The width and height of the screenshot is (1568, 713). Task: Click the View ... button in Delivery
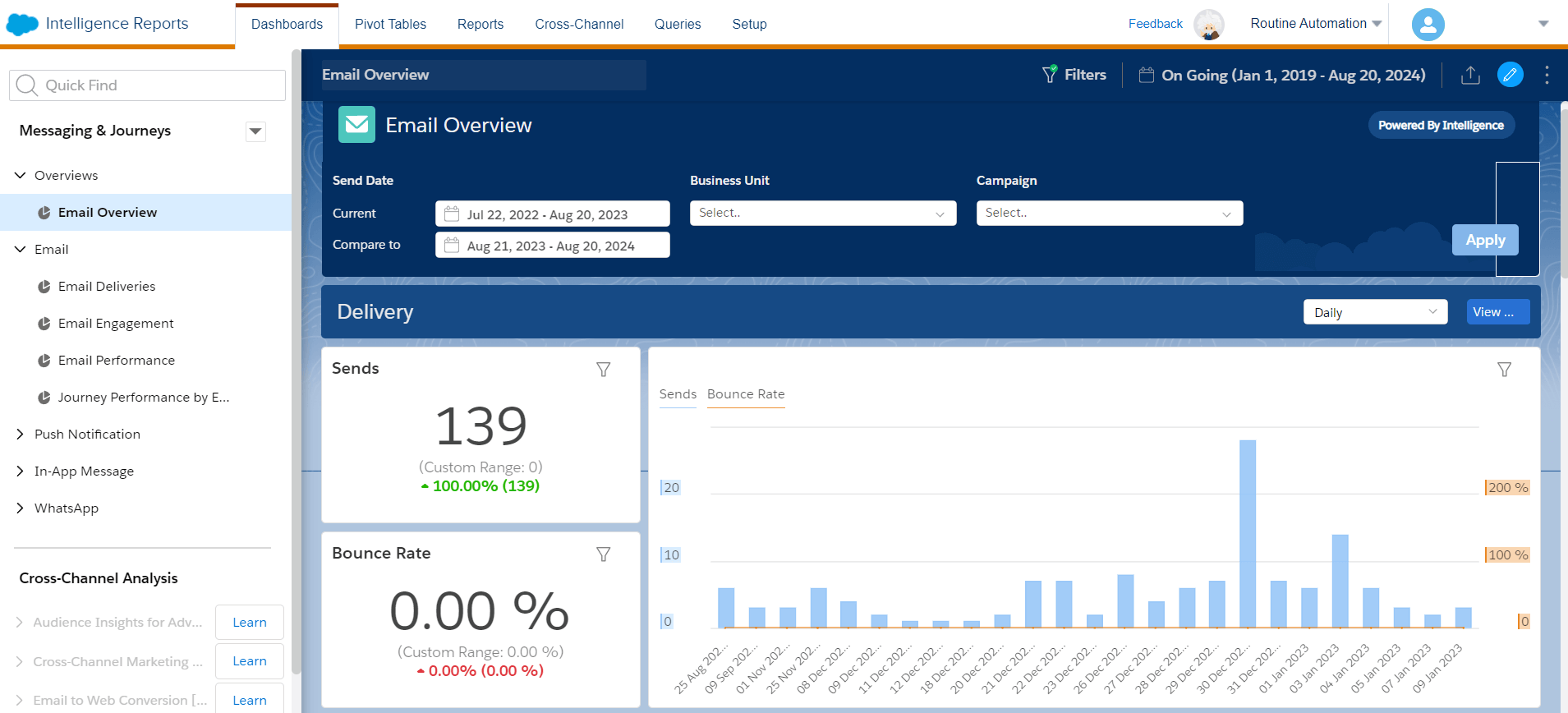pos(1498,312)
